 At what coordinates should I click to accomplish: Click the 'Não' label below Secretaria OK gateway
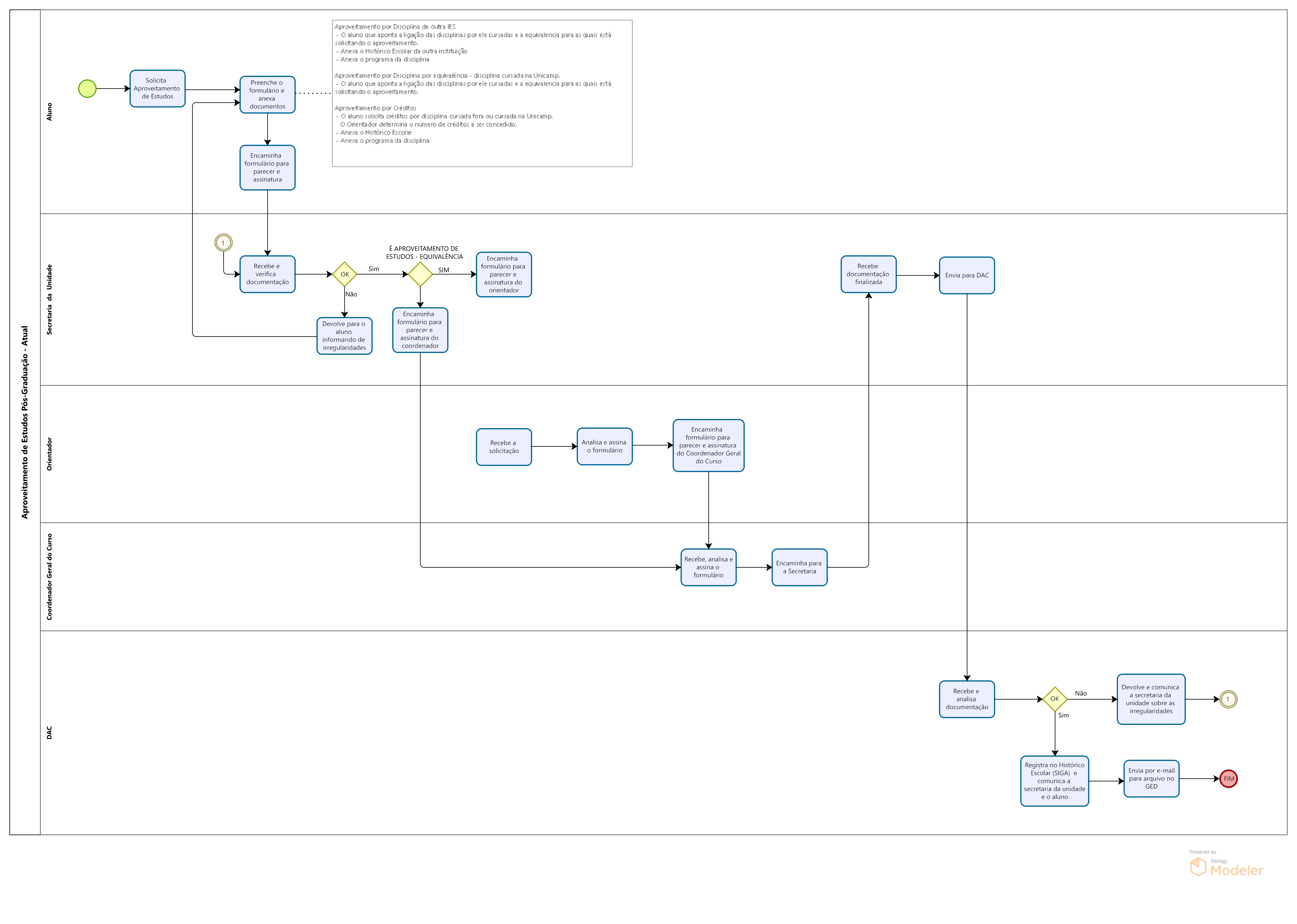point(351,294)
